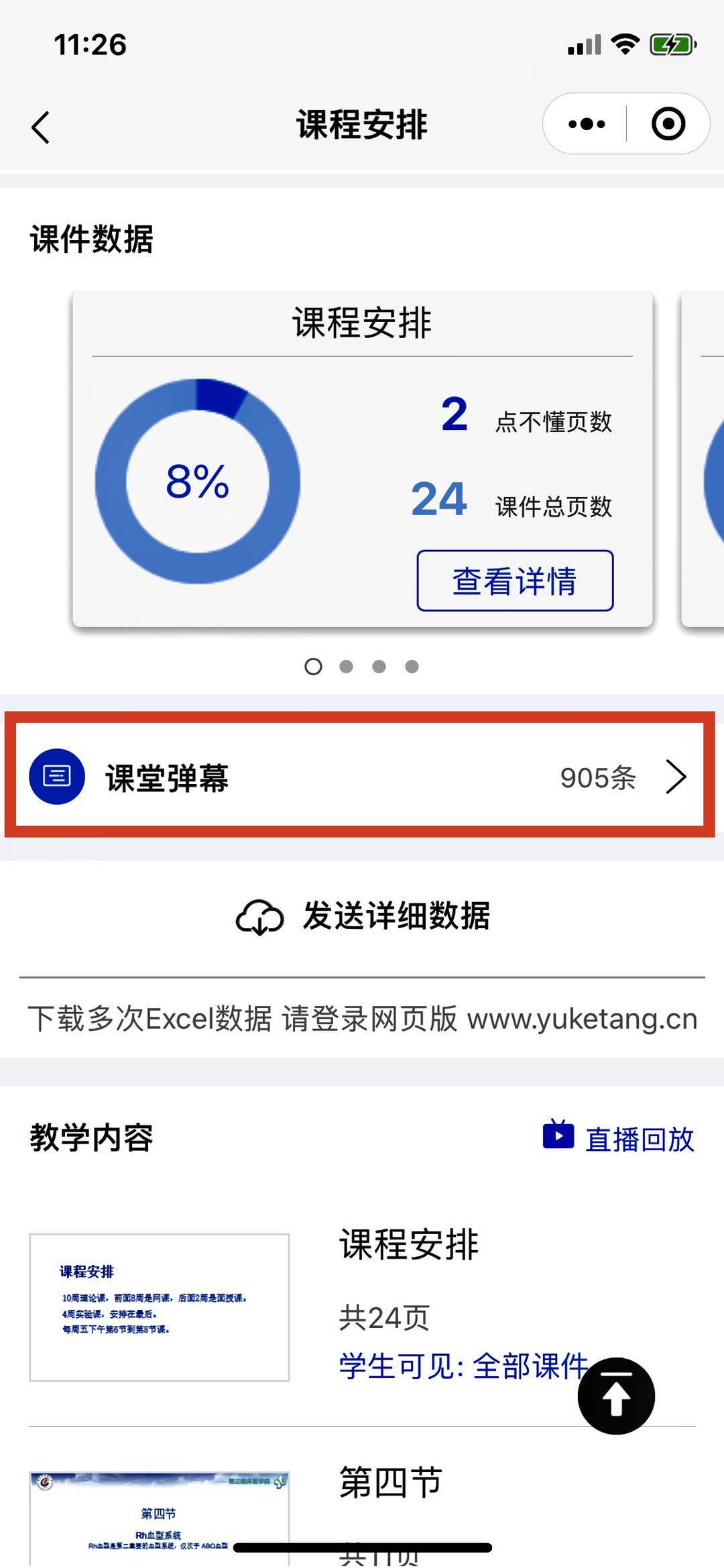The height and width of the screenshot is (1568, 724).
Task: Select the first carousel page dot
Action: point(313,666)
